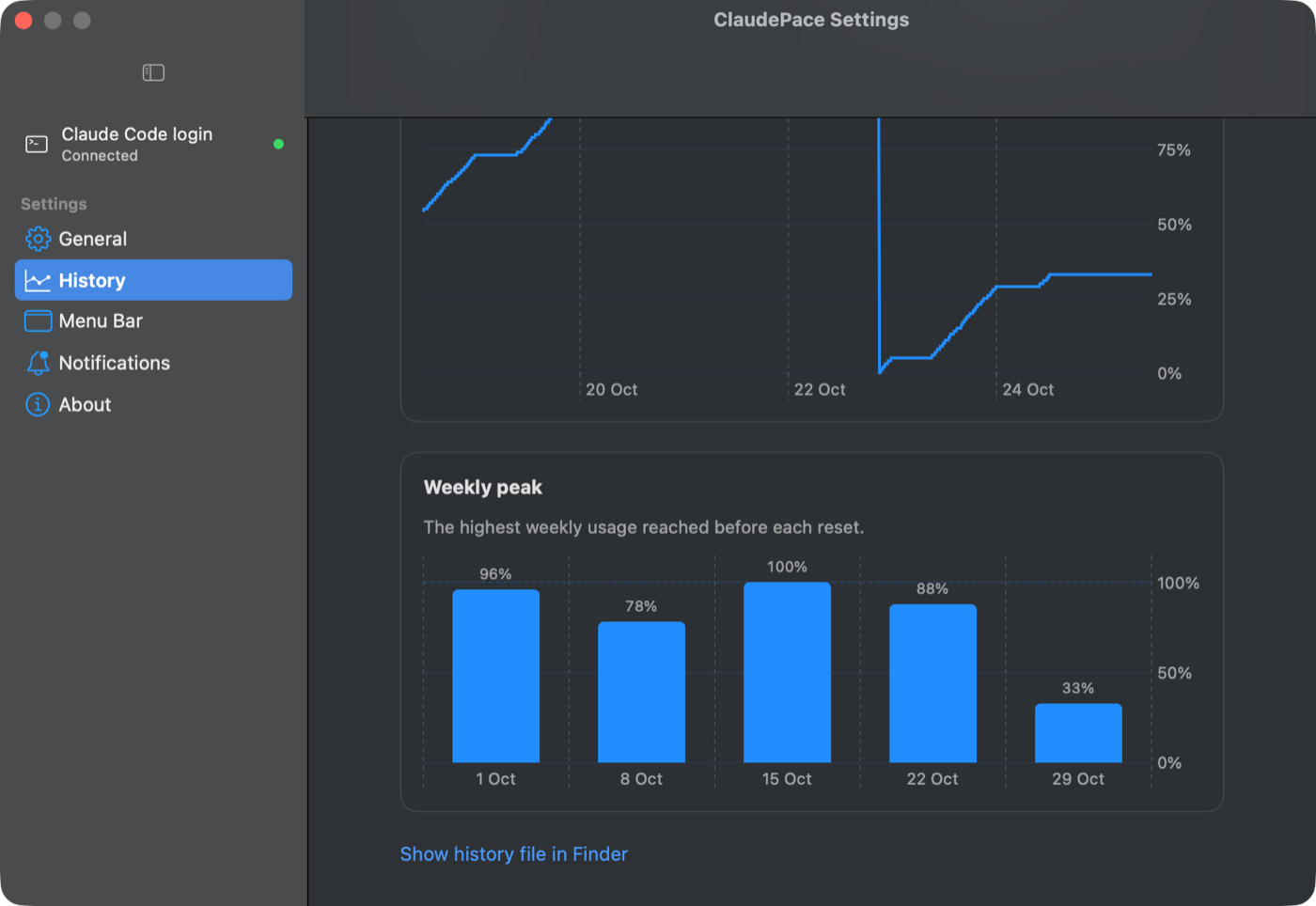Click the 24 Oct axis label
1316x906 pixels.
1028,389
